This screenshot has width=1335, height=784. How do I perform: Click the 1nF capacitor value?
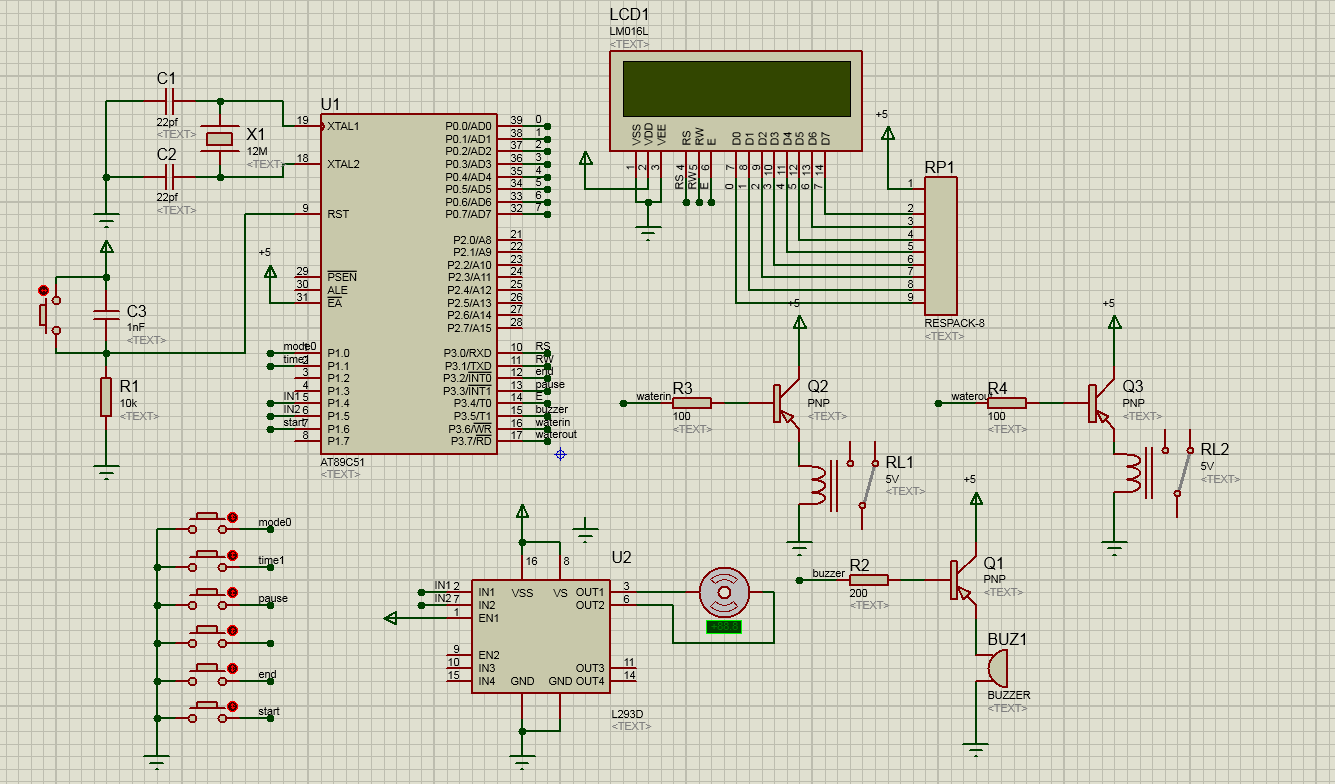[136, 327]
